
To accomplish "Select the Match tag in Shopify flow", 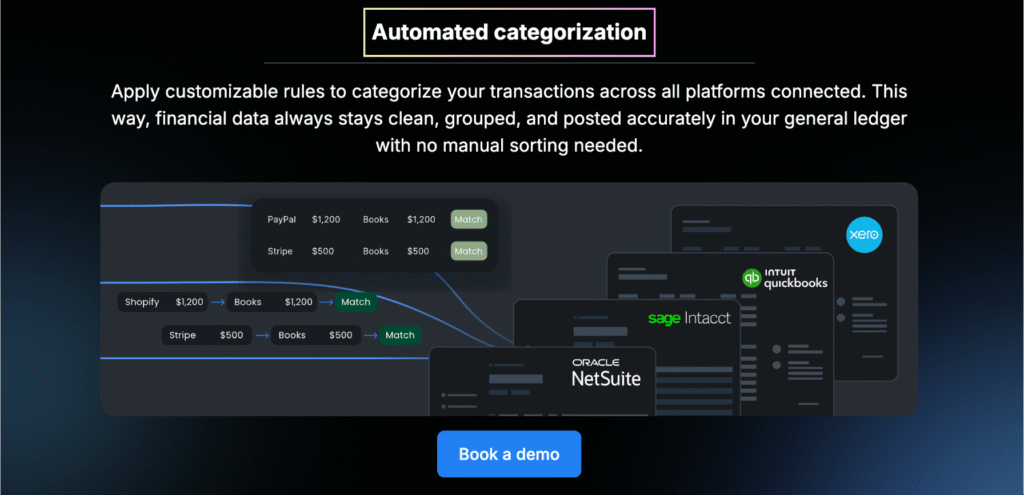I will (355, 302).
